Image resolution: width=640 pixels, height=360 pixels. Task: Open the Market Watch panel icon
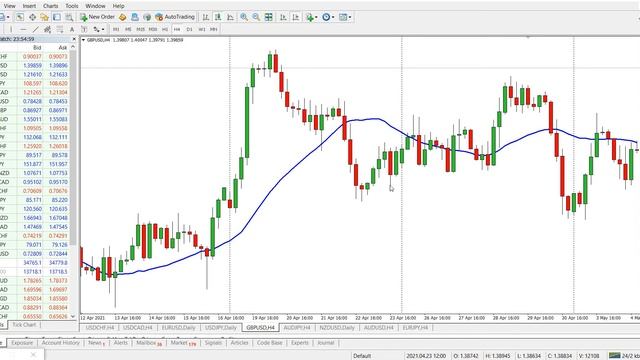[x=20, y=17]
